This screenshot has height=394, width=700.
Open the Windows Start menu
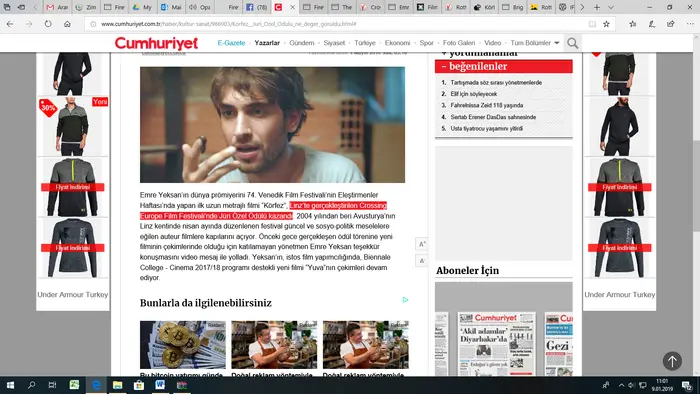click(10, 385)
